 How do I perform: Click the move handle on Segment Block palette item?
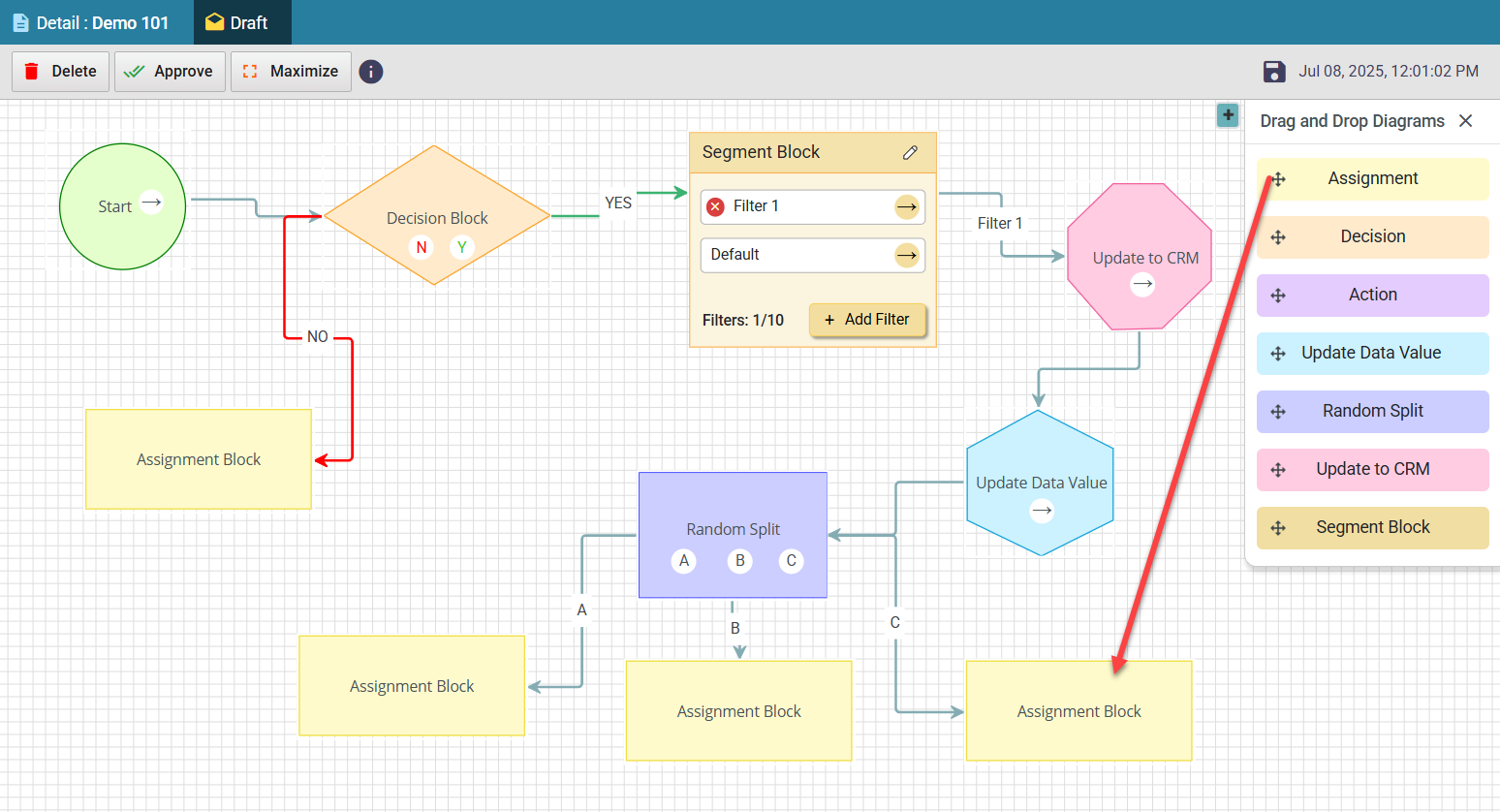tap(1278, 528)
